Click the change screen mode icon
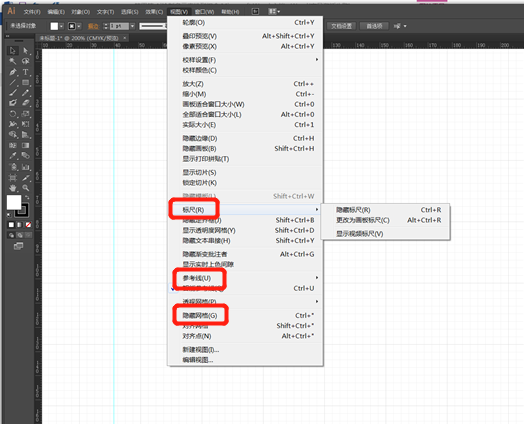 click(x=18, y=246)
